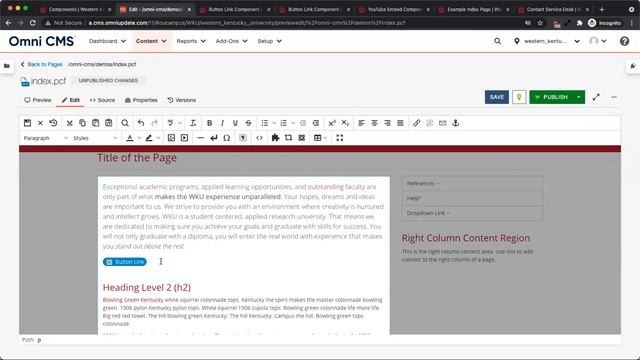640x360 pixels.
Task: Click the Paste clipboard icon
Action: tap(96, 123)
